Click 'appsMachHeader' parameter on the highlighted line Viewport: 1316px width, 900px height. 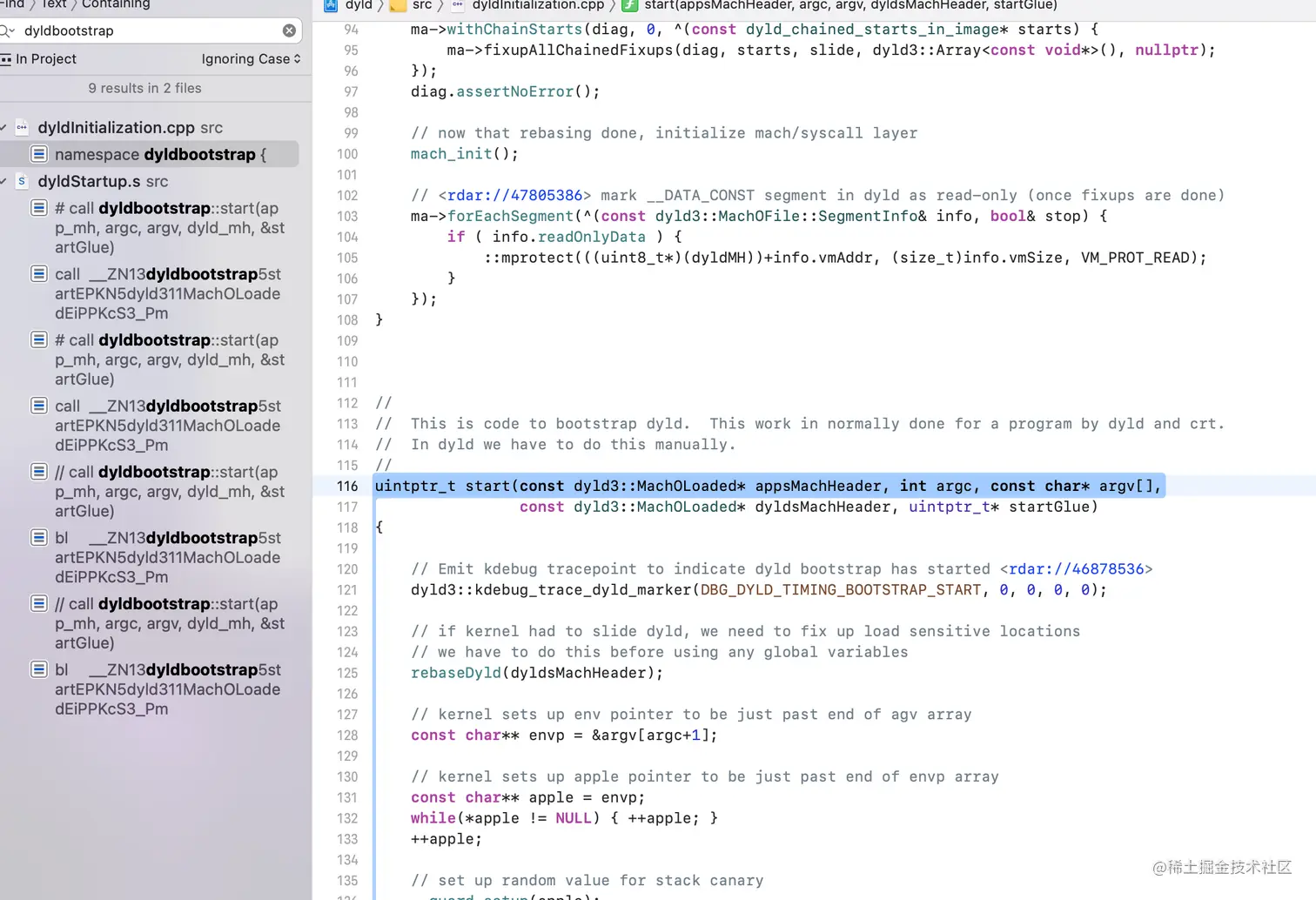pos(818,486)
